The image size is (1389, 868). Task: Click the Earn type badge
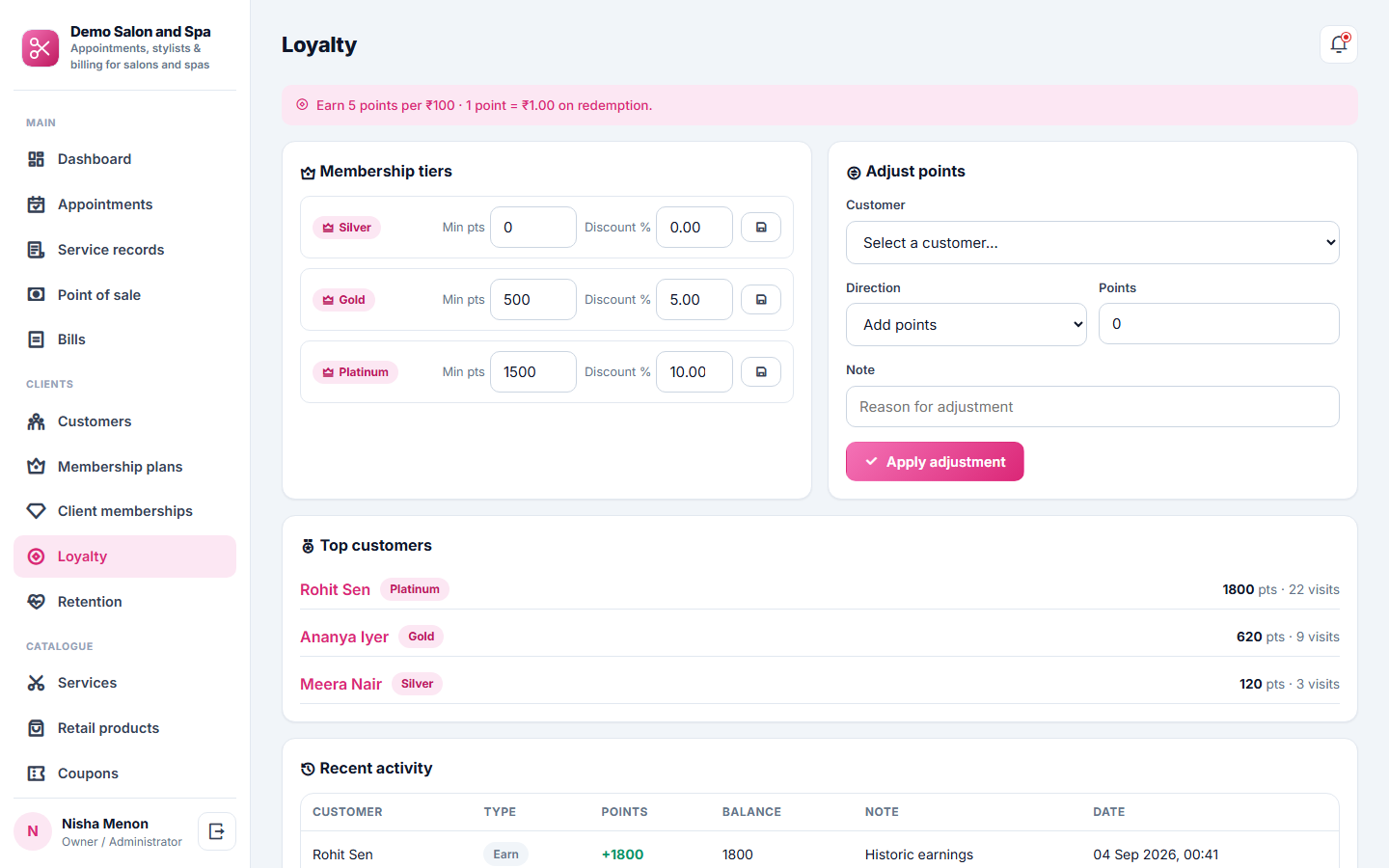tap(505, 854)
